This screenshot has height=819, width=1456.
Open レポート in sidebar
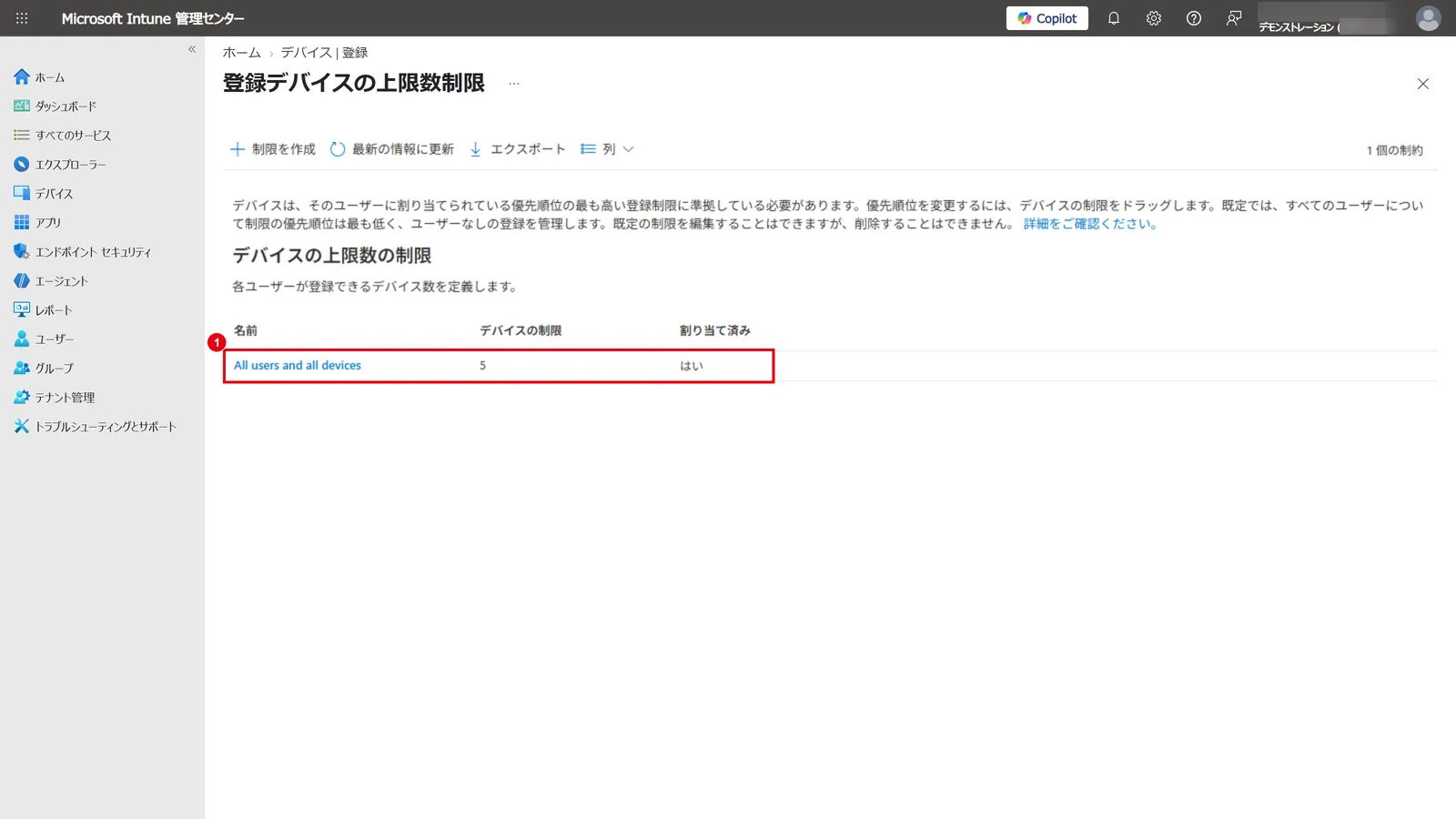pyautogui.click(x=44, y=310)
